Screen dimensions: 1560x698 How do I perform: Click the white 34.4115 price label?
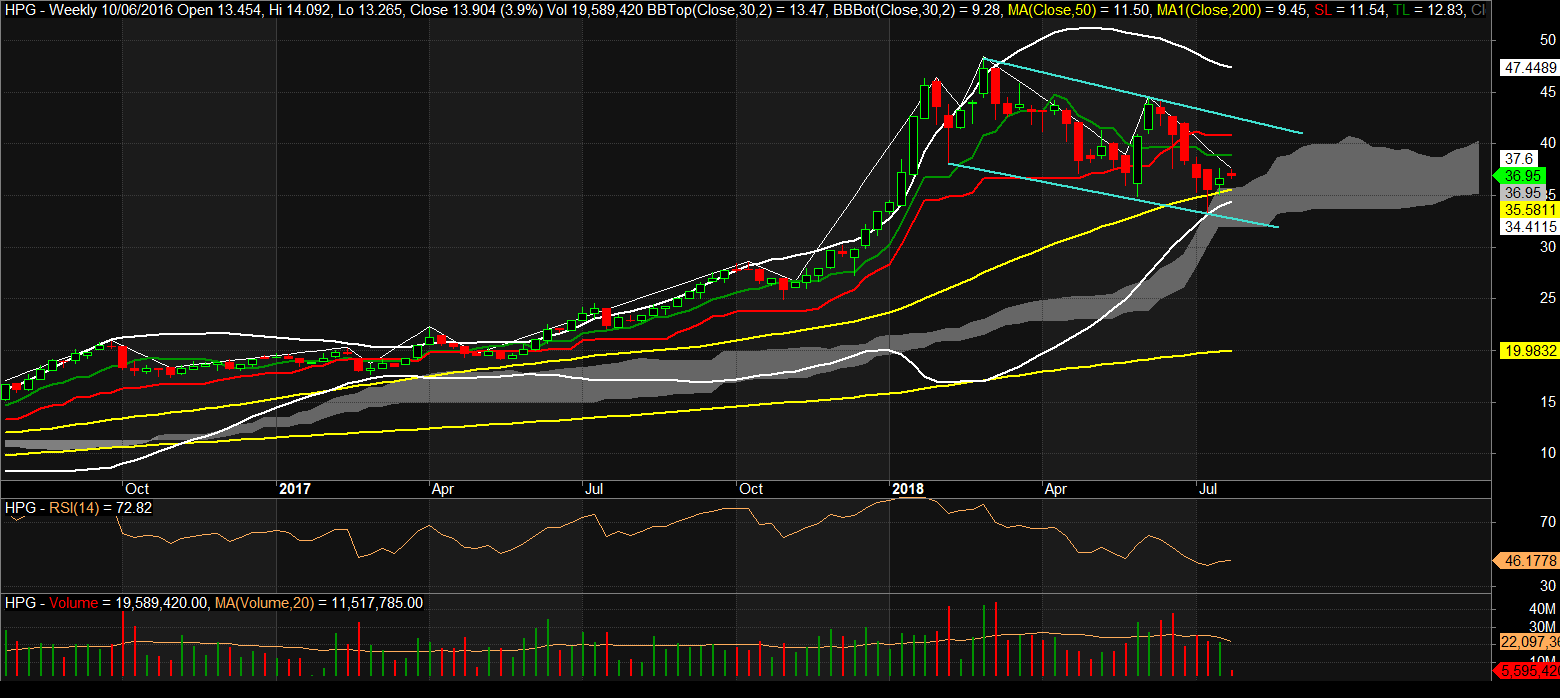pyautogui.click(x=1529, y=227)
